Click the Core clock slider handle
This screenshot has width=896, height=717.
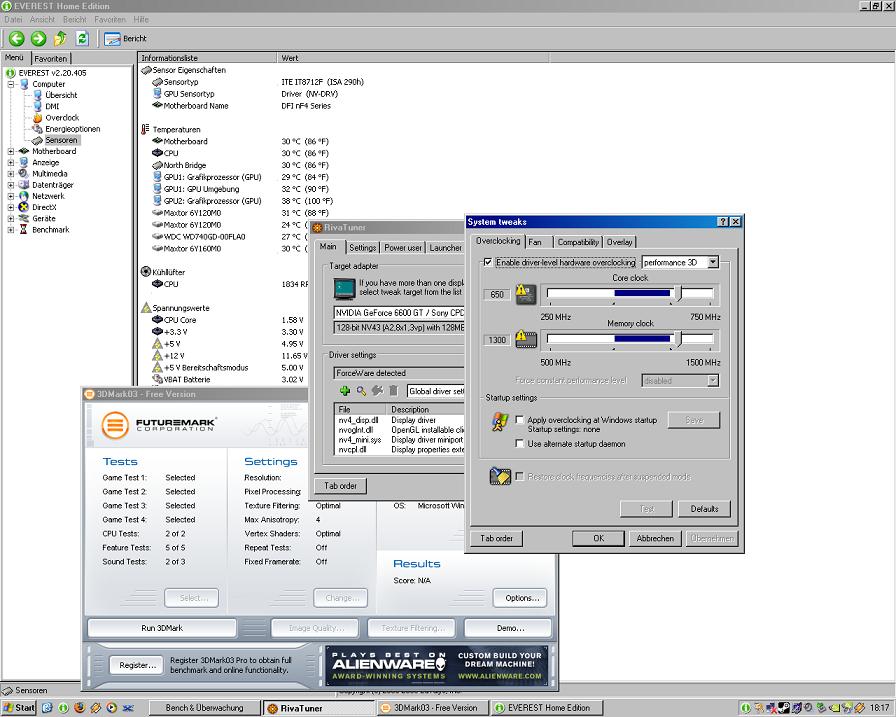click(x=677, y=293)
